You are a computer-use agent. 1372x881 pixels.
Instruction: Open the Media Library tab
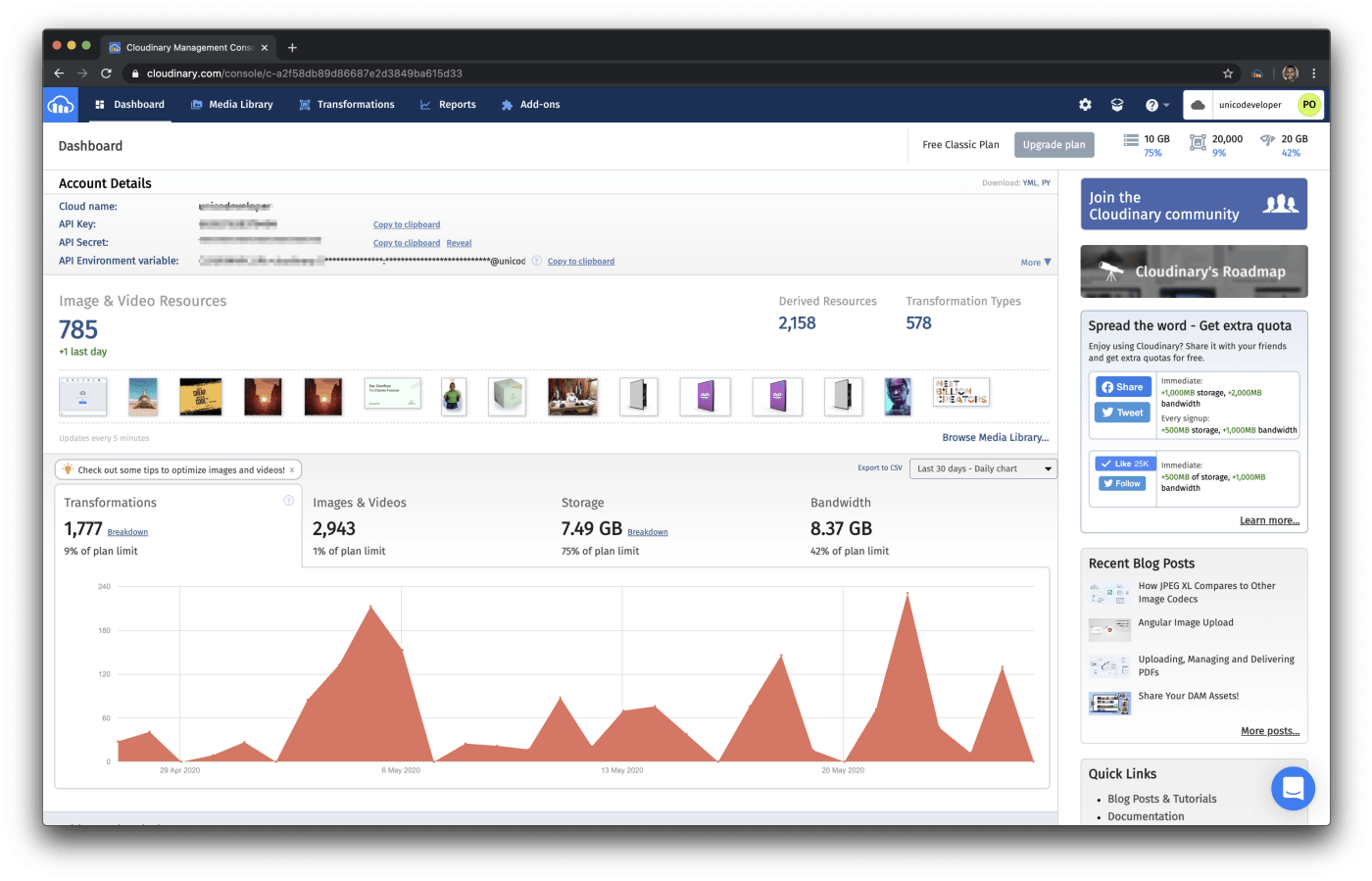pos(232,105)
